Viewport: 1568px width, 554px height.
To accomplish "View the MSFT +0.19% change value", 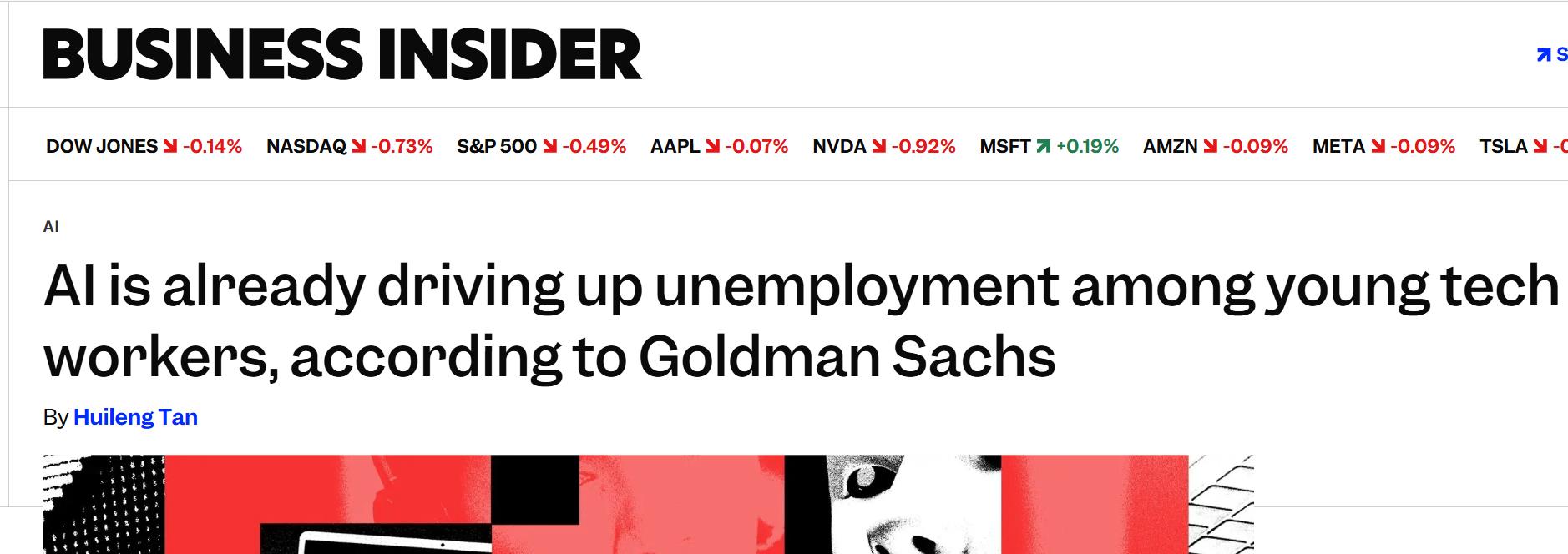I will (1087, 147).
